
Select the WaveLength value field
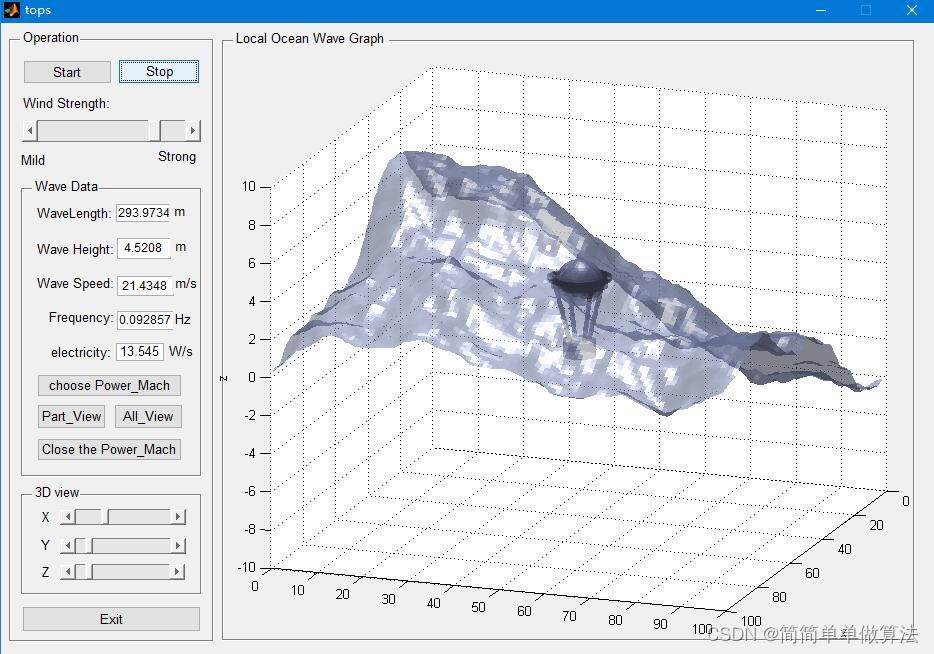click(x=144, y=213)
